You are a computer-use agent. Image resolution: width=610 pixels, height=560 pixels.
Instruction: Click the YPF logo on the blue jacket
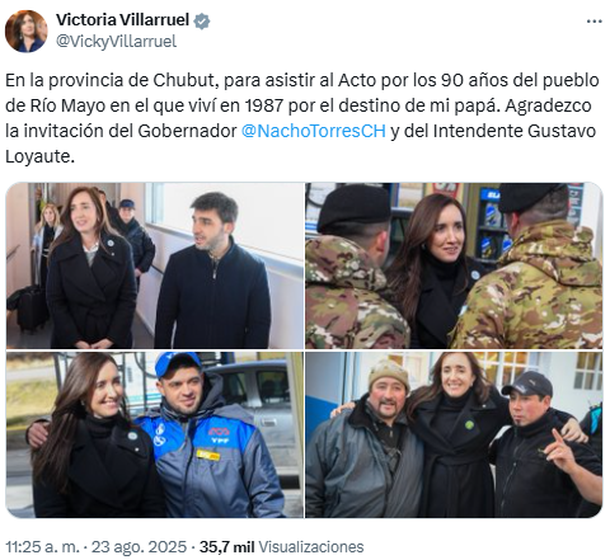tap(220, 436)
